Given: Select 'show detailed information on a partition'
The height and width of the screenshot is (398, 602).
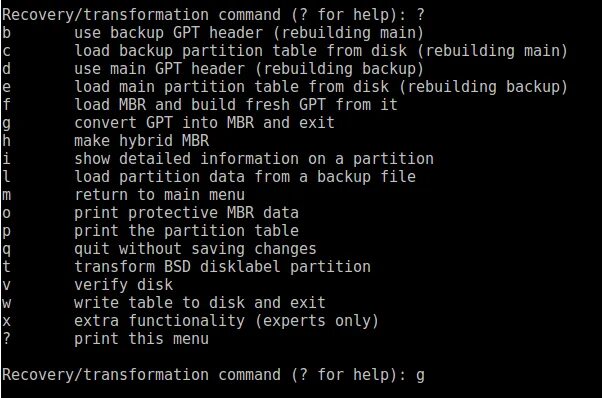Looking at the screenshot, I should 254,159.
